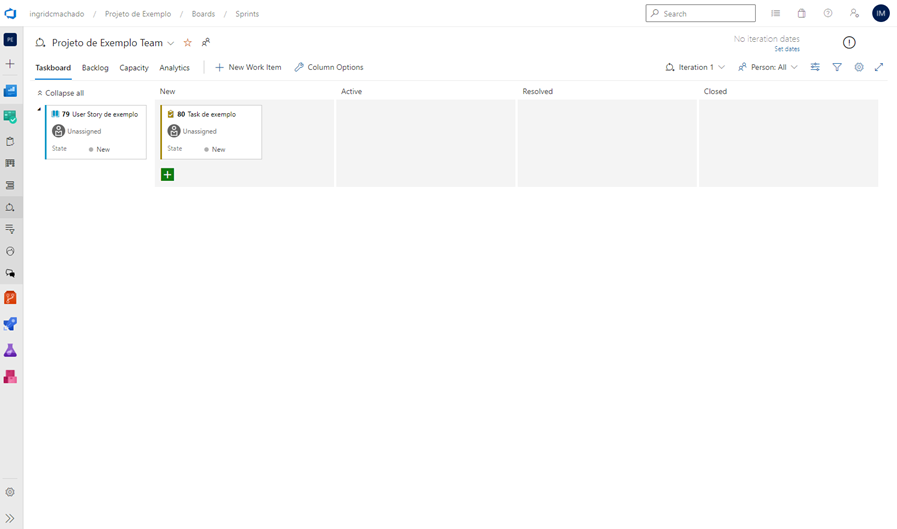
Task: Open the Artifacts hub in sidebar
Action: coord(10,376)
